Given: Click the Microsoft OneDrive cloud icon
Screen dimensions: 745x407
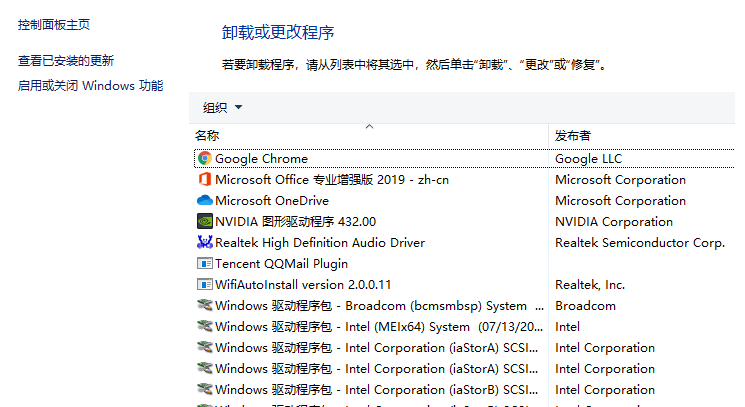Looking at the screenshot, I should (x=205, y=201).
